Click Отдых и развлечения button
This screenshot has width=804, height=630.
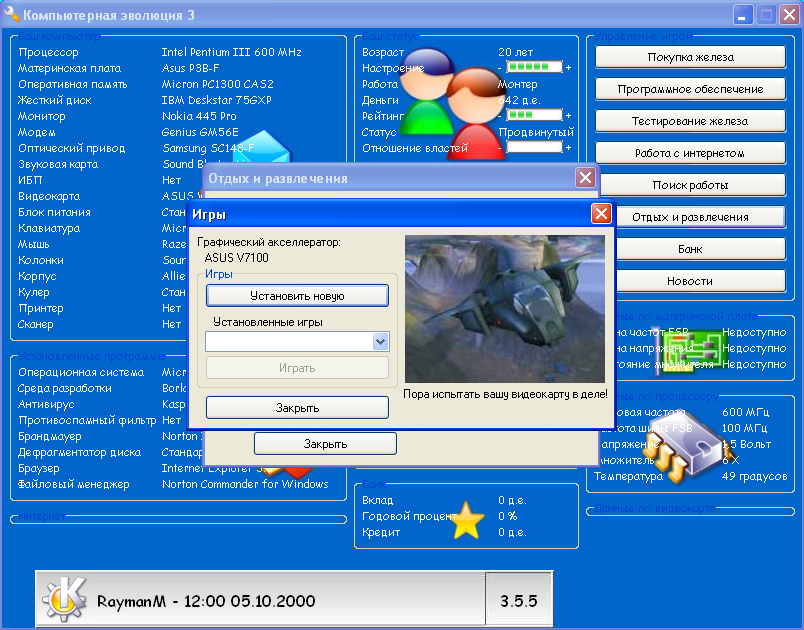pos(700,217)
